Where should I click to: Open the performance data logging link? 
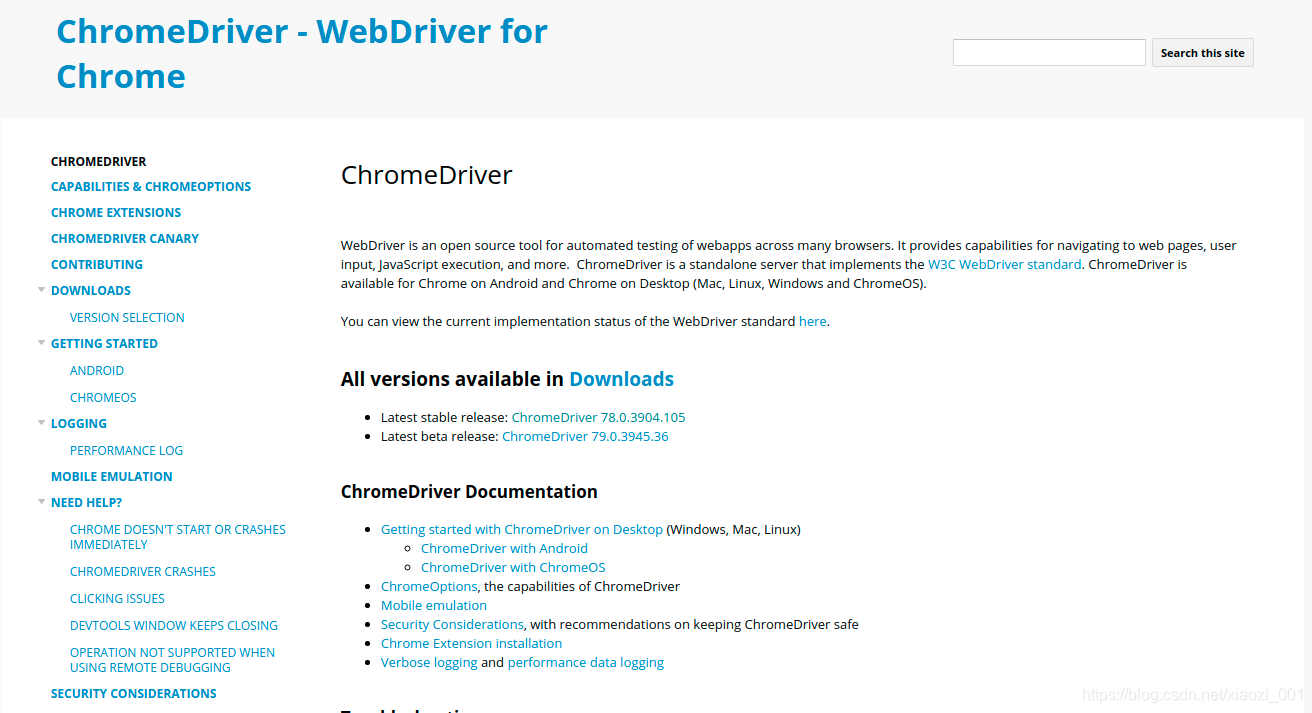pyautogui.click(x=586, y=662)
